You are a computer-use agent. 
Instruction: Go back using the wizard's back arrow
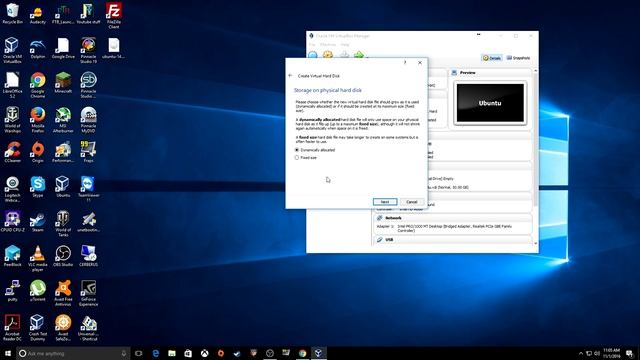(x=290, y=76)
